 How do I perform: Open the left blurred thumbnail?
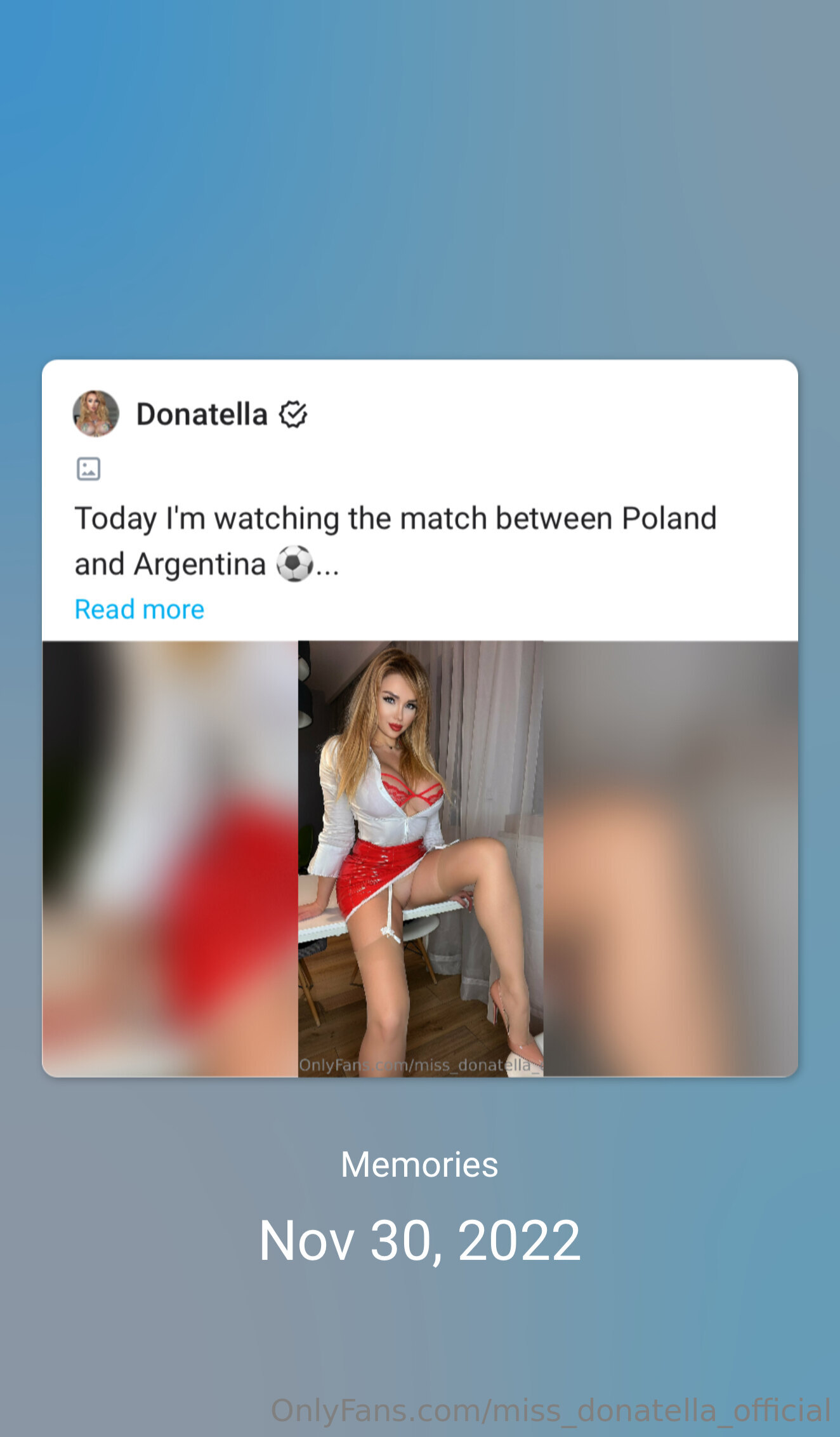170,859
